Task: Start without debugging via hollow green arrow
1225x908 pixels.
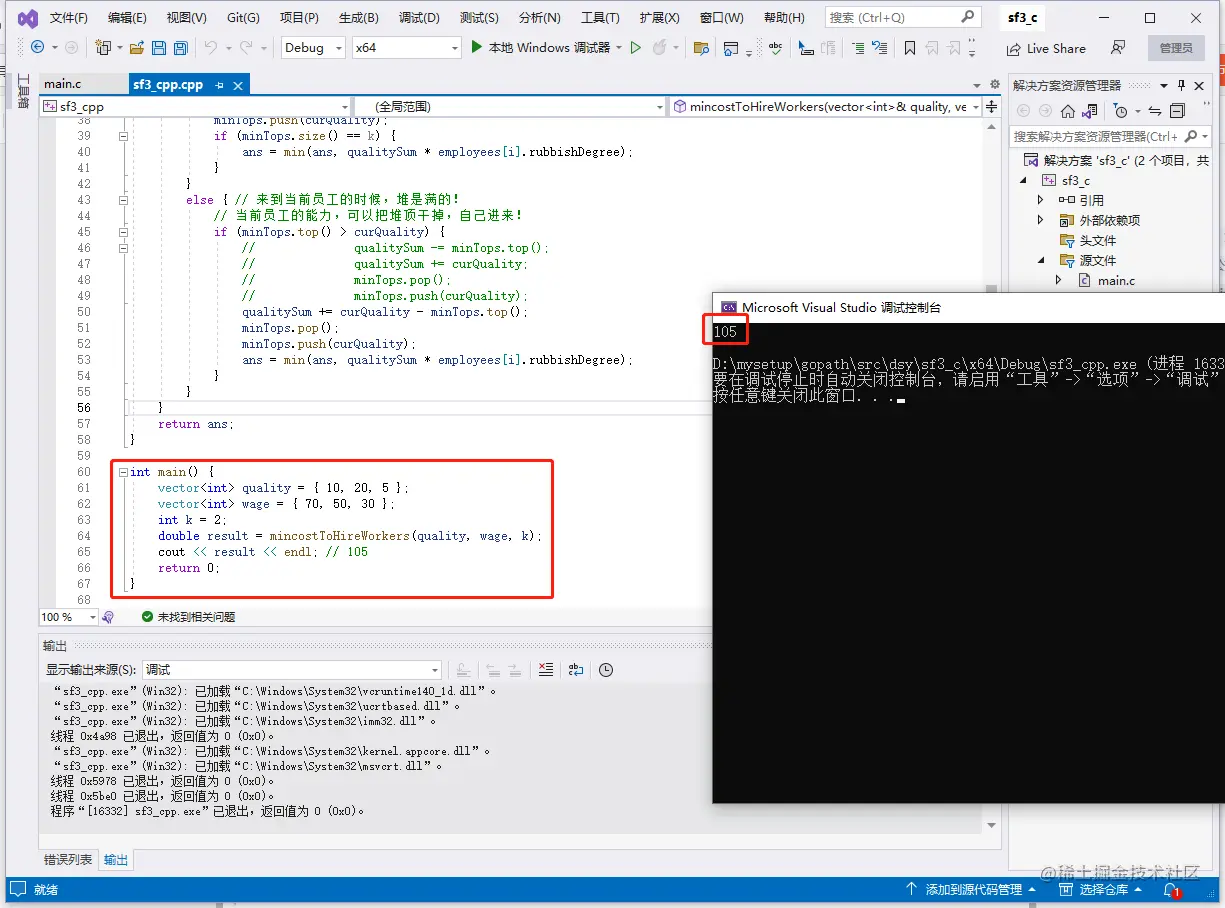Action: tap(635, 48)
